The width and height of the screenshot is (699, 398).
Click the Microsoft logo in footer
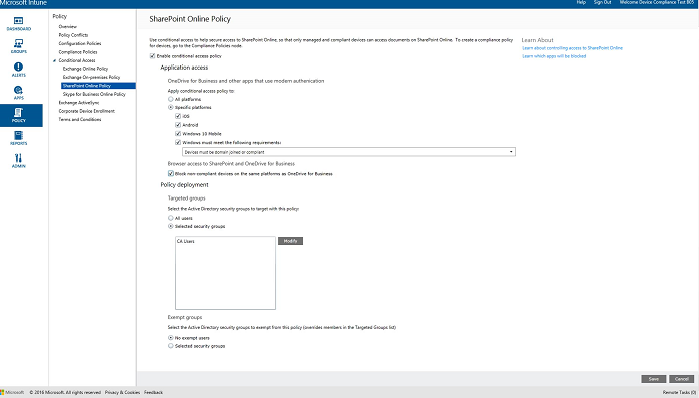click(12, 392)
